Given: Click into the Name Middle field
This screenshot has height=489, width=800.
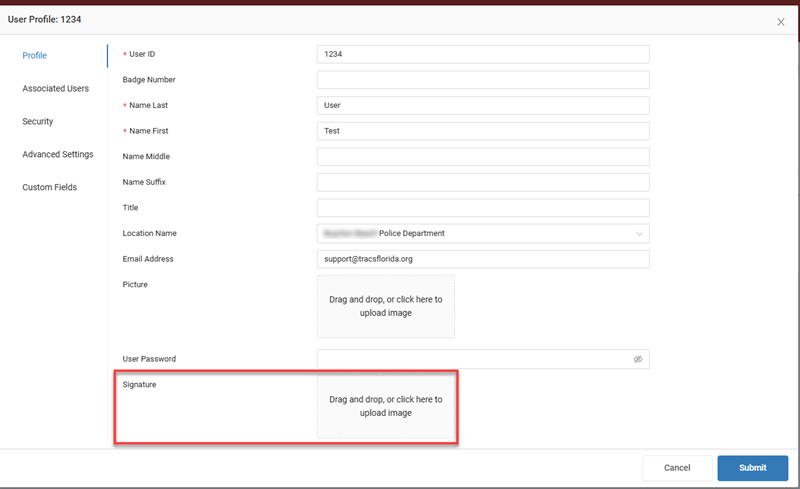Looking at the screenshot, I should click(483, 157).
